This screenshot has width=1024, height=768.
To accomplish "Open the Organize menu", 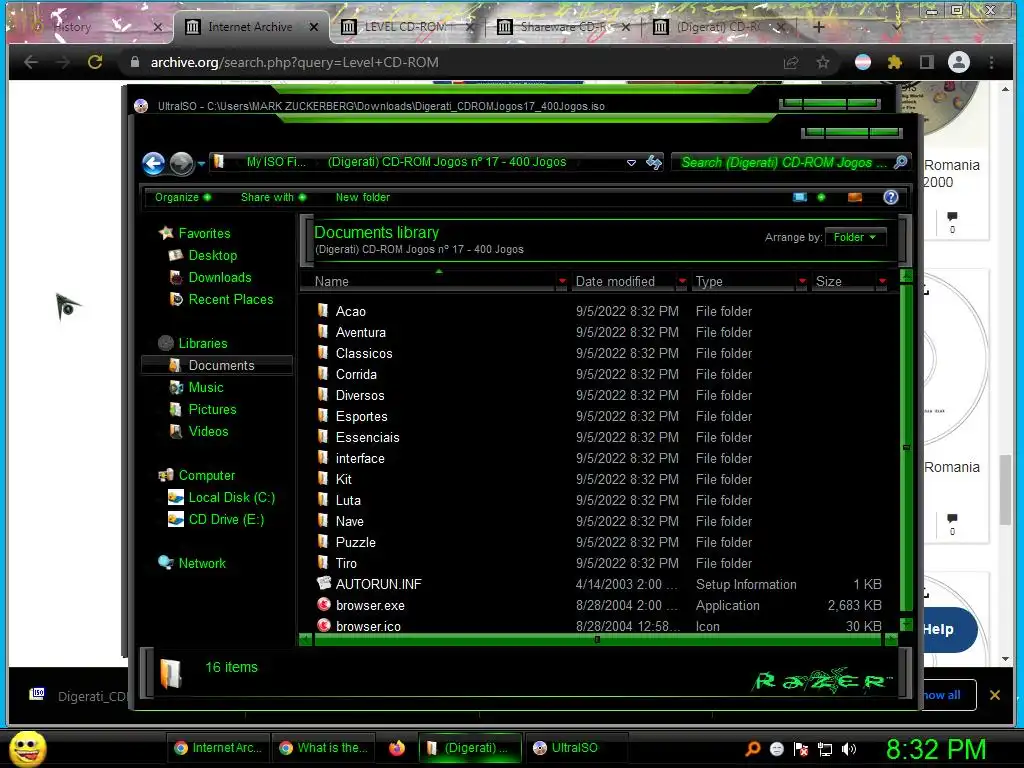I will (x=182, y=197).
